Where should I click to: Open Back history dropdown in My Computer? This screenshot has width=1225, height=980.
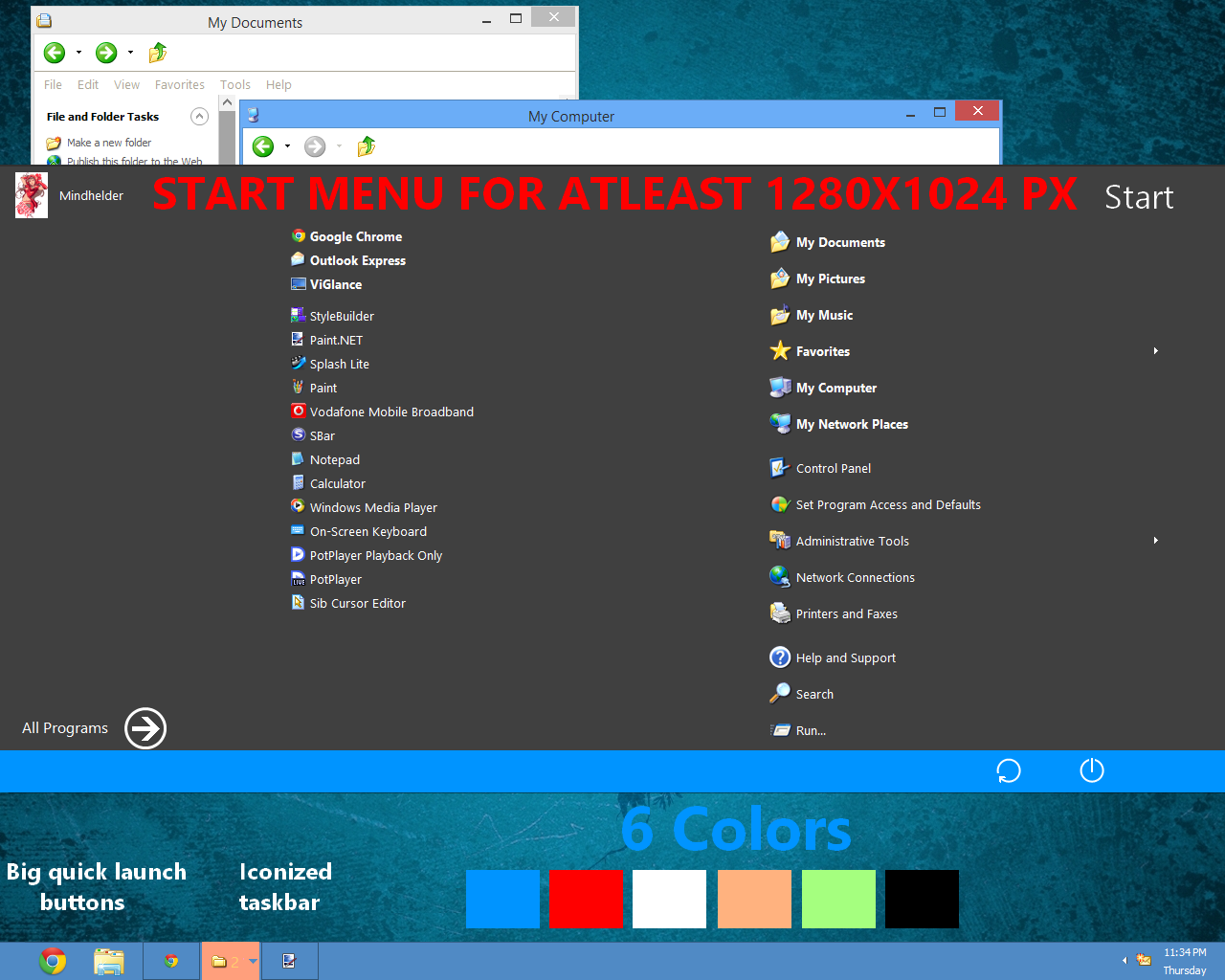pos(287,146)
